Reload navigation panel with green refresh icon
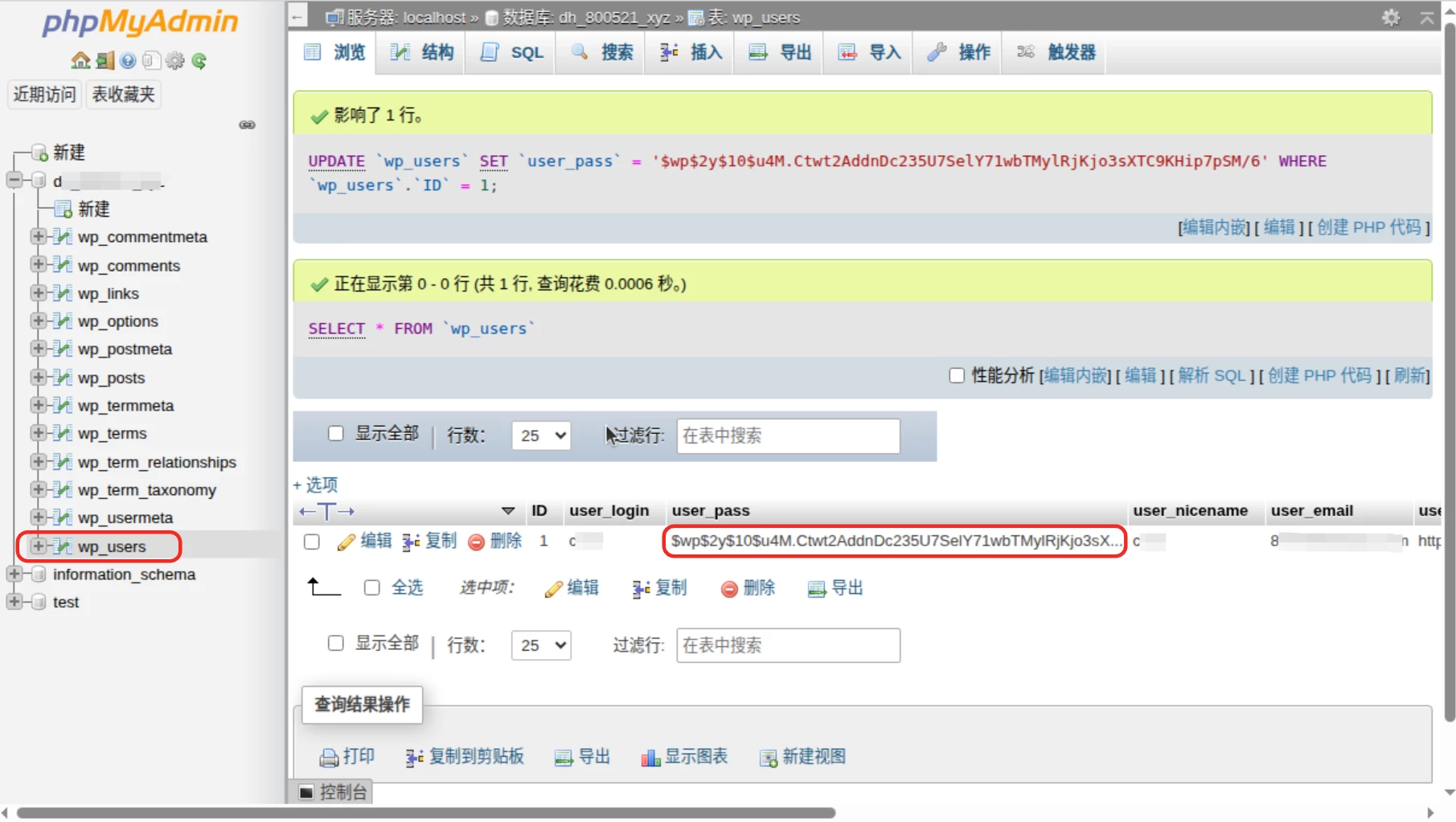 pyautogui.click(x=199, y=61)
